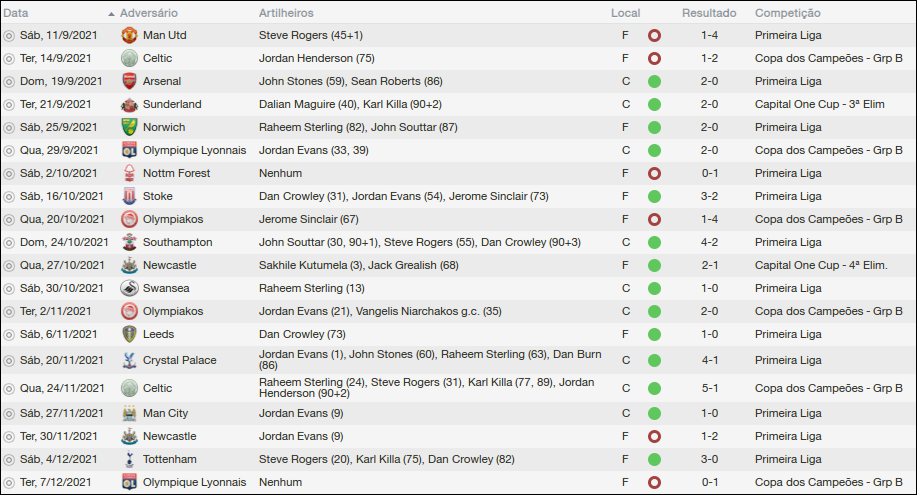The height and width of the screenshot is (495, 917).
Task: Open the Nottm Forest team link
Action: click(177, 173)
